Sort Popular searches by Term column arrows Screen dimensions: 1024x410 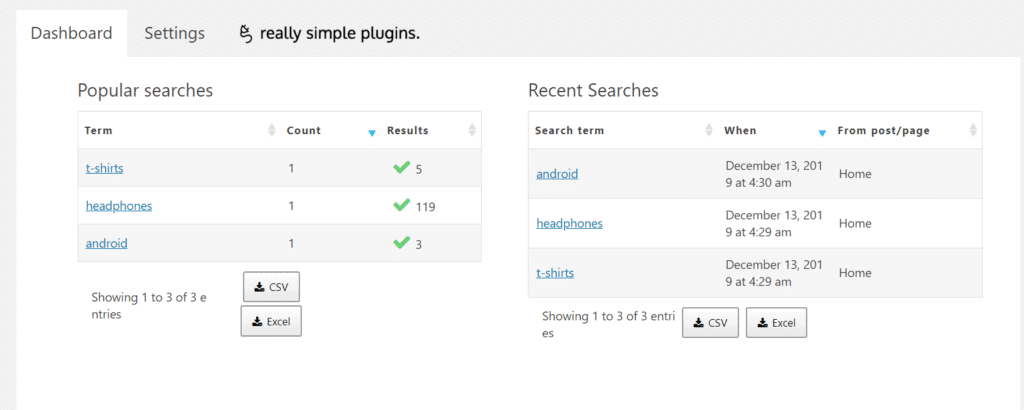[x=272, y=131]
